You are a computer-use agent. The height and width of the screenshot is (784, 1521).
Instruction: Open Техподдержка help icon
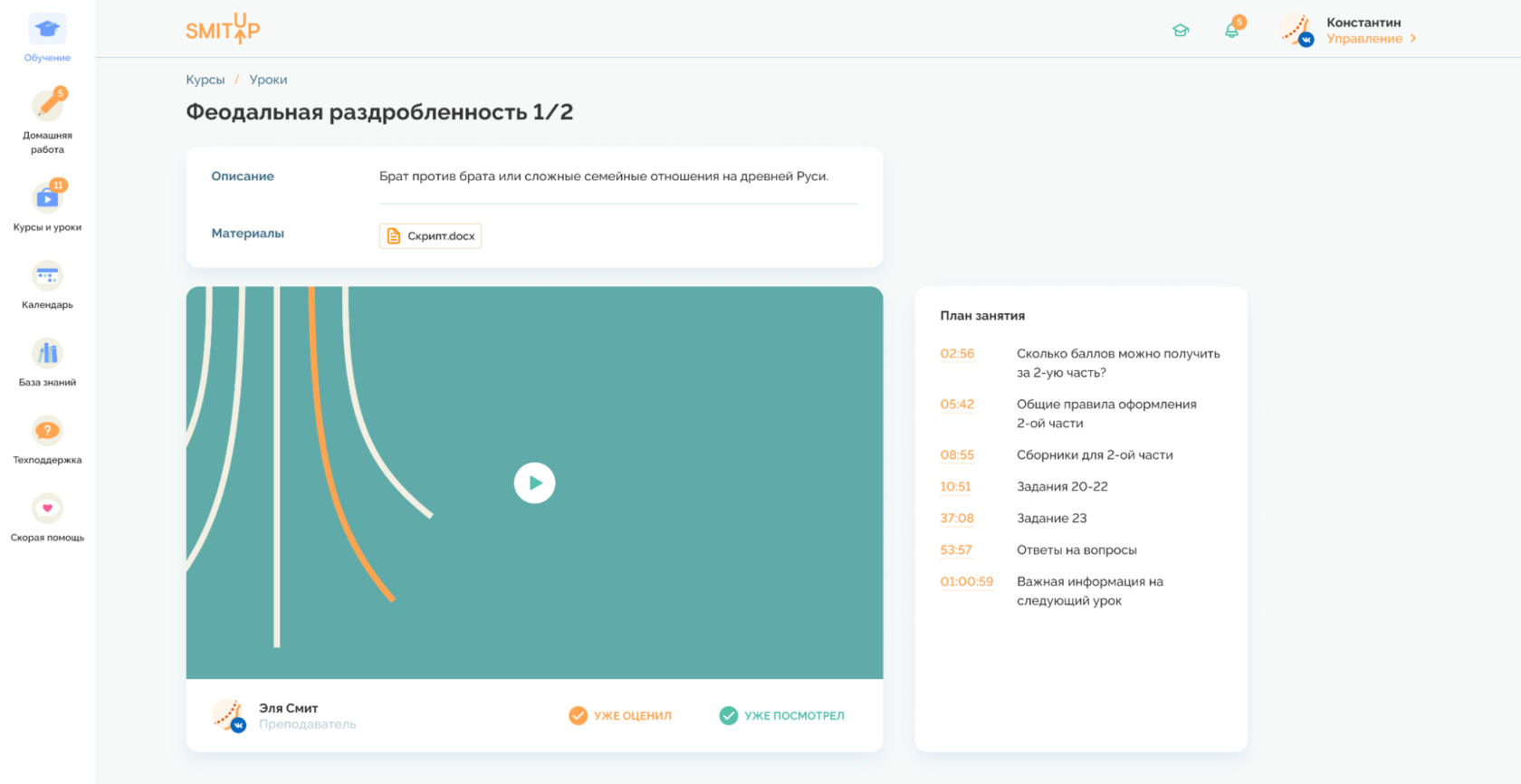tap(47, 431)
